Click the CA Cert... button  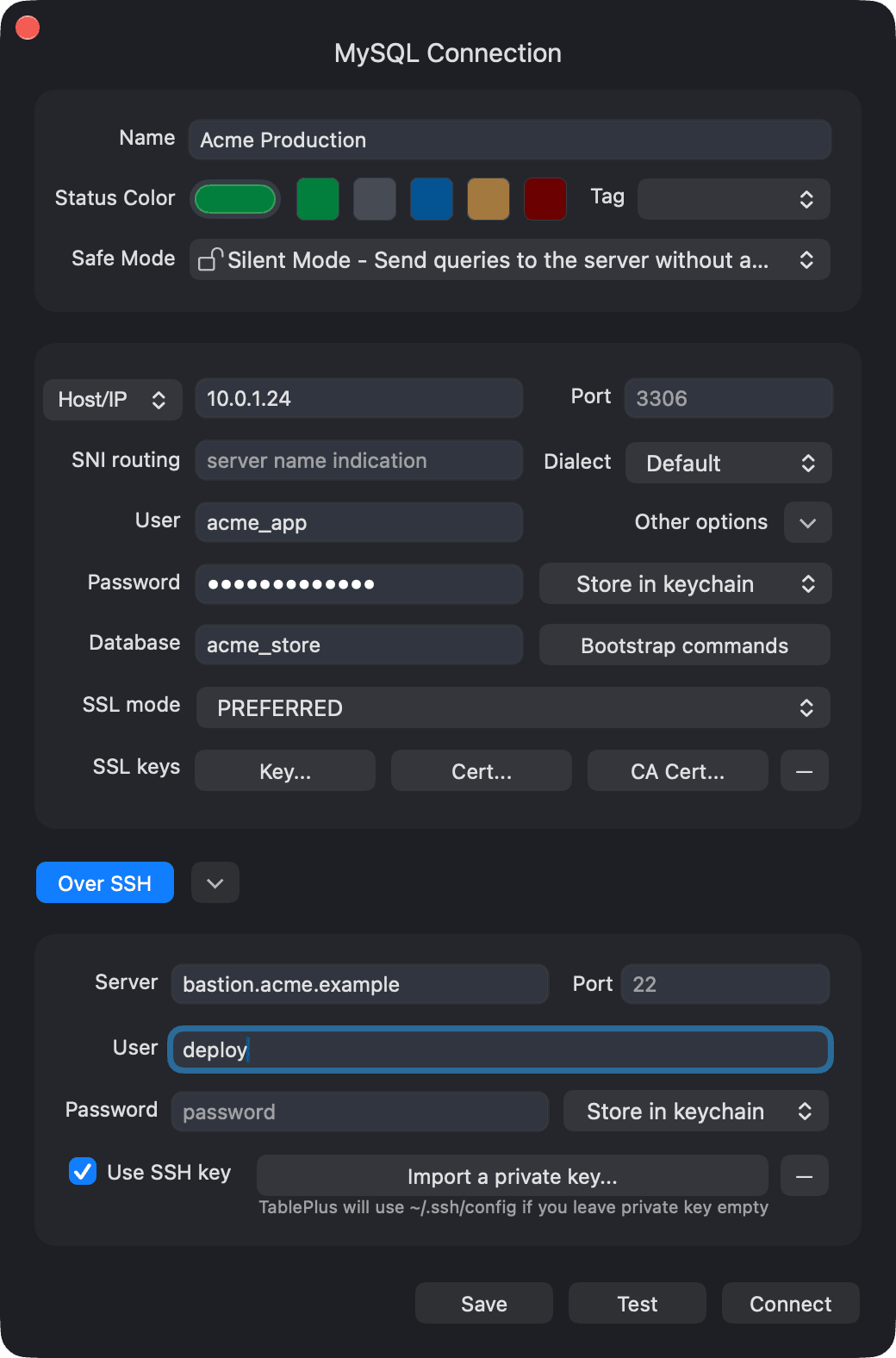point(678,770)
